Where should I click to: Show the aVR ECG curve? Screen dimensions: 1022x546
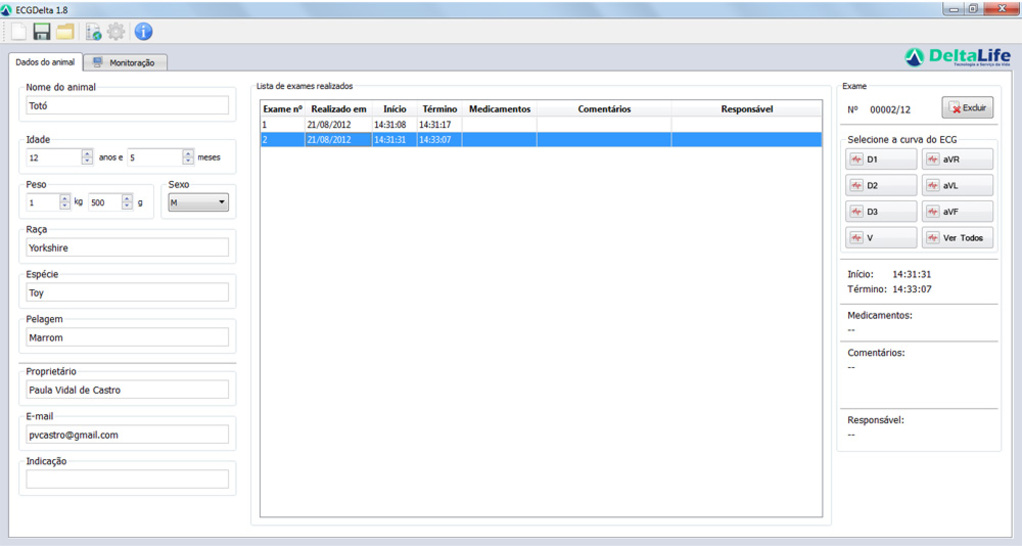957,159
